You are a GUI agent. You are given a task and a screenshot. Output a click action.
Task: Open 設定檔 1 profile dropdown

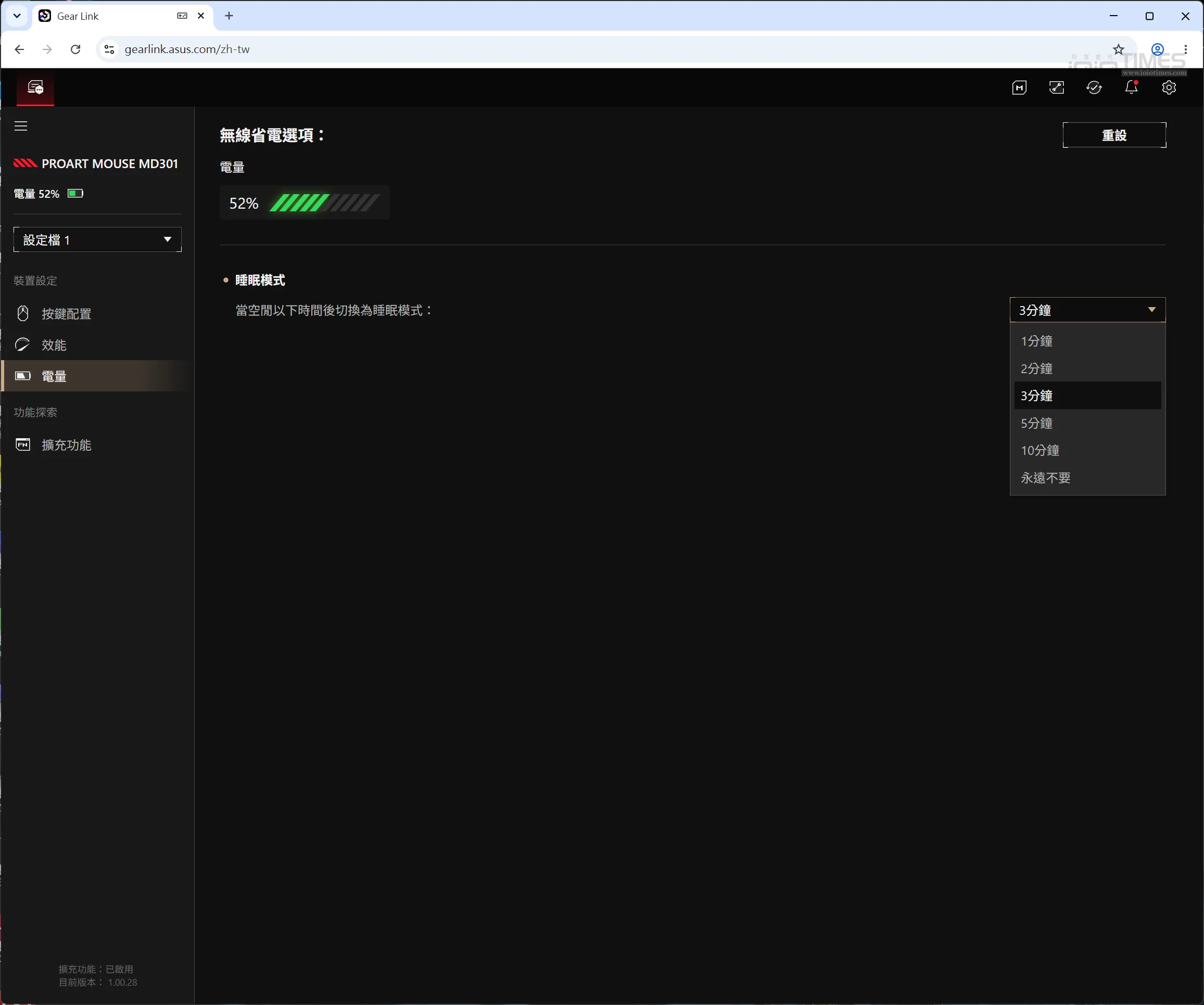tap(97, 239)
